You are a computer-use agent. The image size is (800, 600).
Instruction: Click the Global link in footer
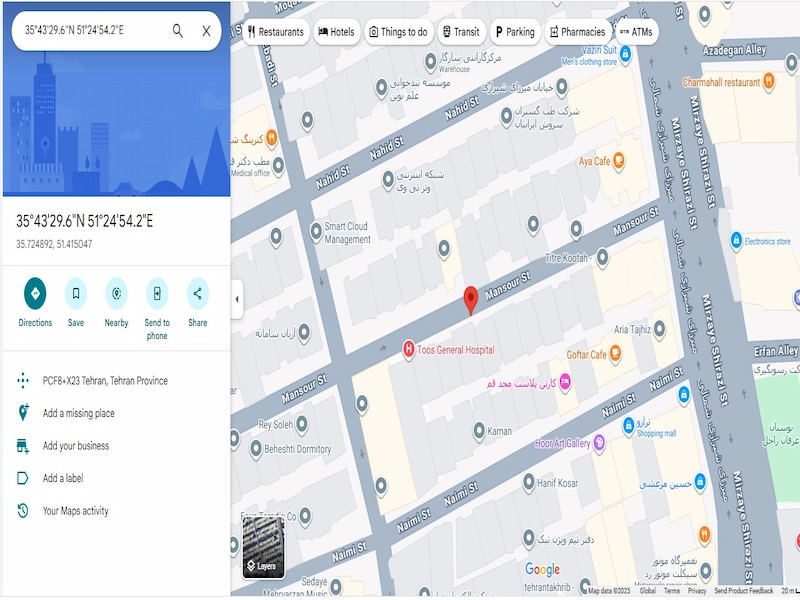coord(647,591)
